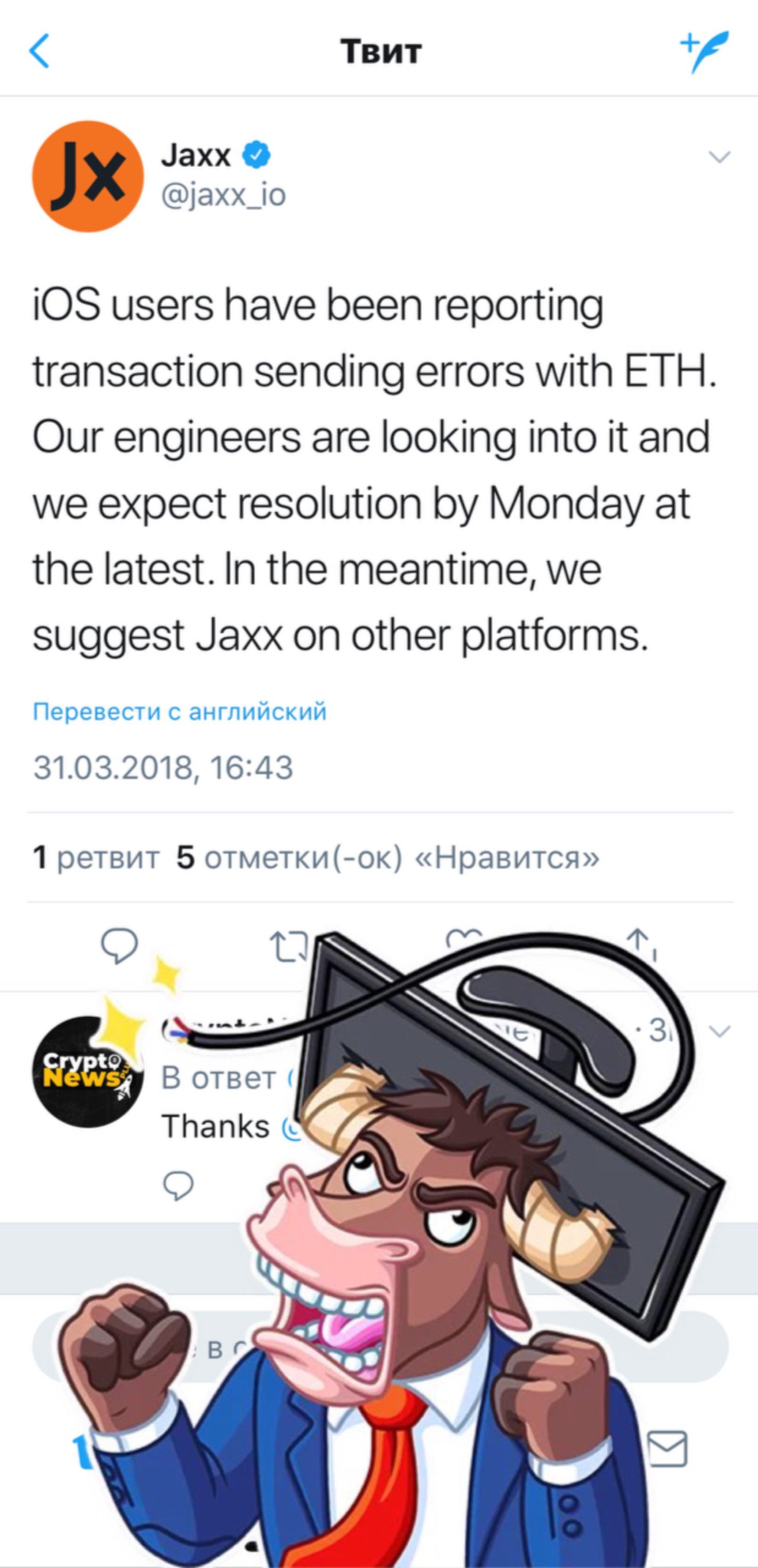The width and height of the screenshot is (758, 1568).
Task: View the 1 ретвит list
Action: pos(96,857)
